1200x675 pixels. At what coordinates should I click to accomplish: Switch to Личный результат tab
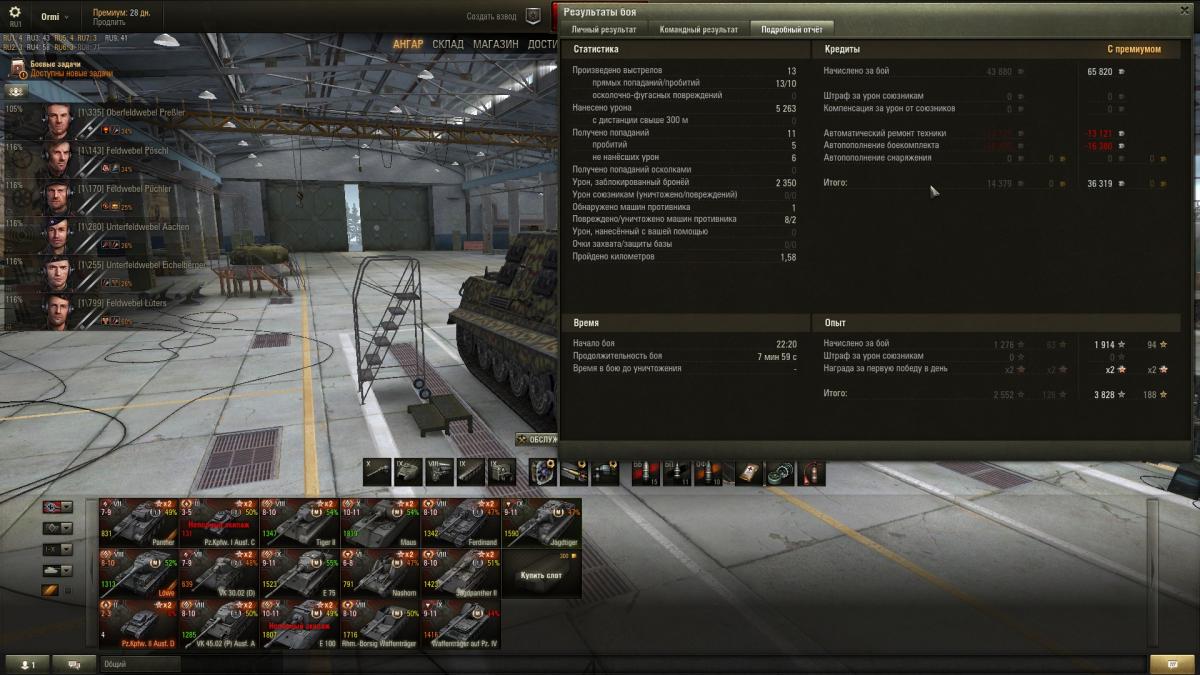(x=603, y=29)
